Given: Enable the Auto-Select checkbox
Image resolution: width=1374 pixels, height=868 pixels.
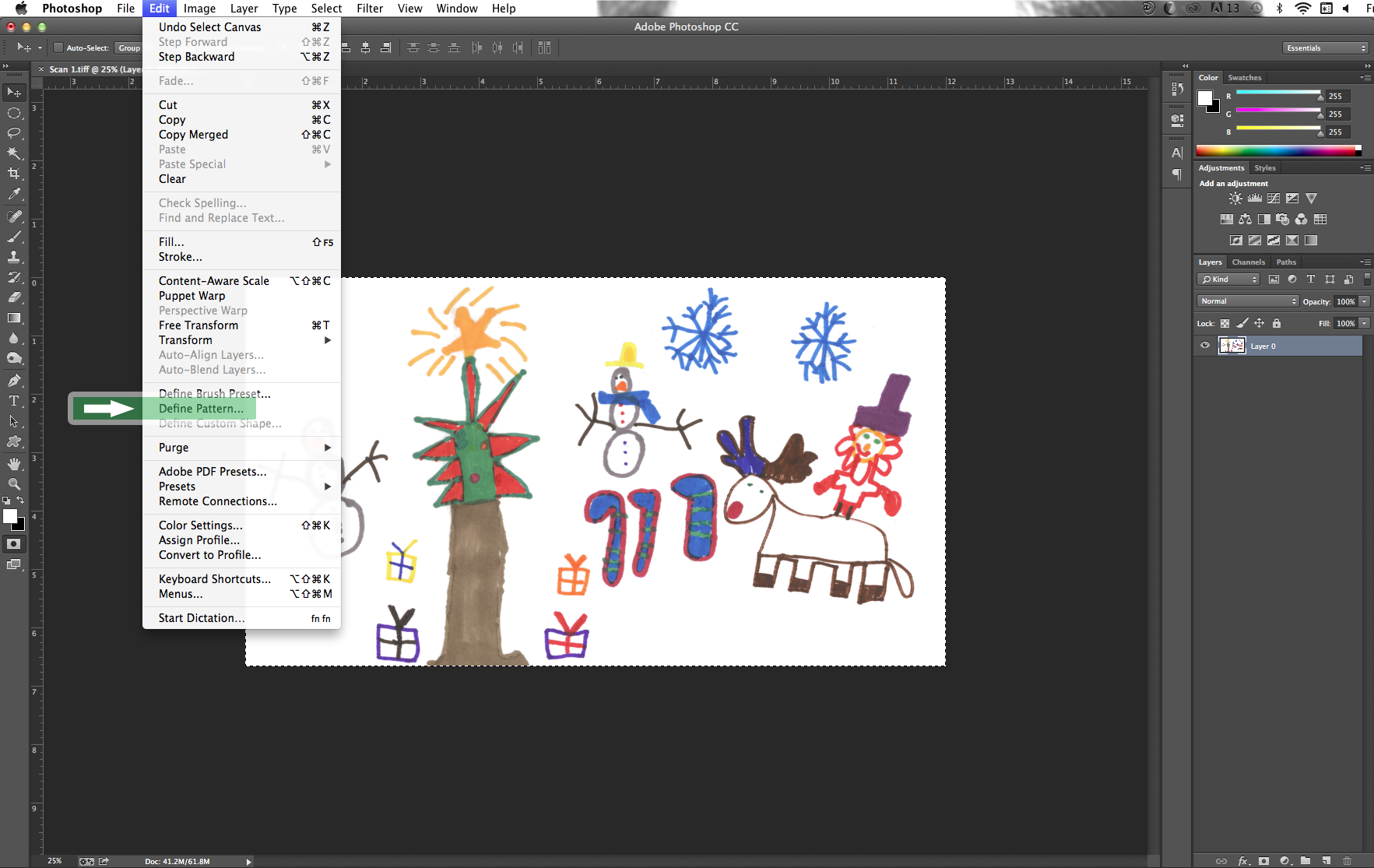Looking at the screenshot, I should click(58, 48).
